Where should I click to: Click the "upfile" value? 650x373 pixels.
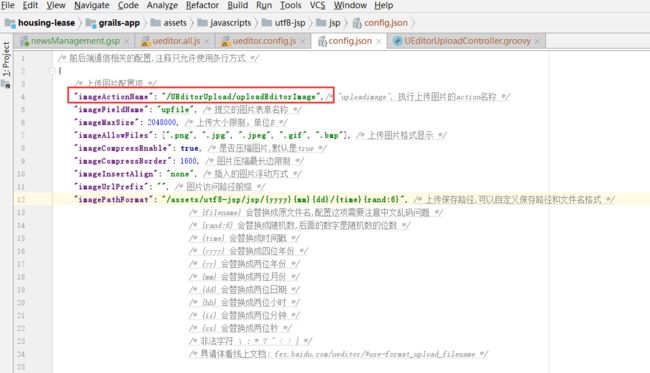click(175, 109)
